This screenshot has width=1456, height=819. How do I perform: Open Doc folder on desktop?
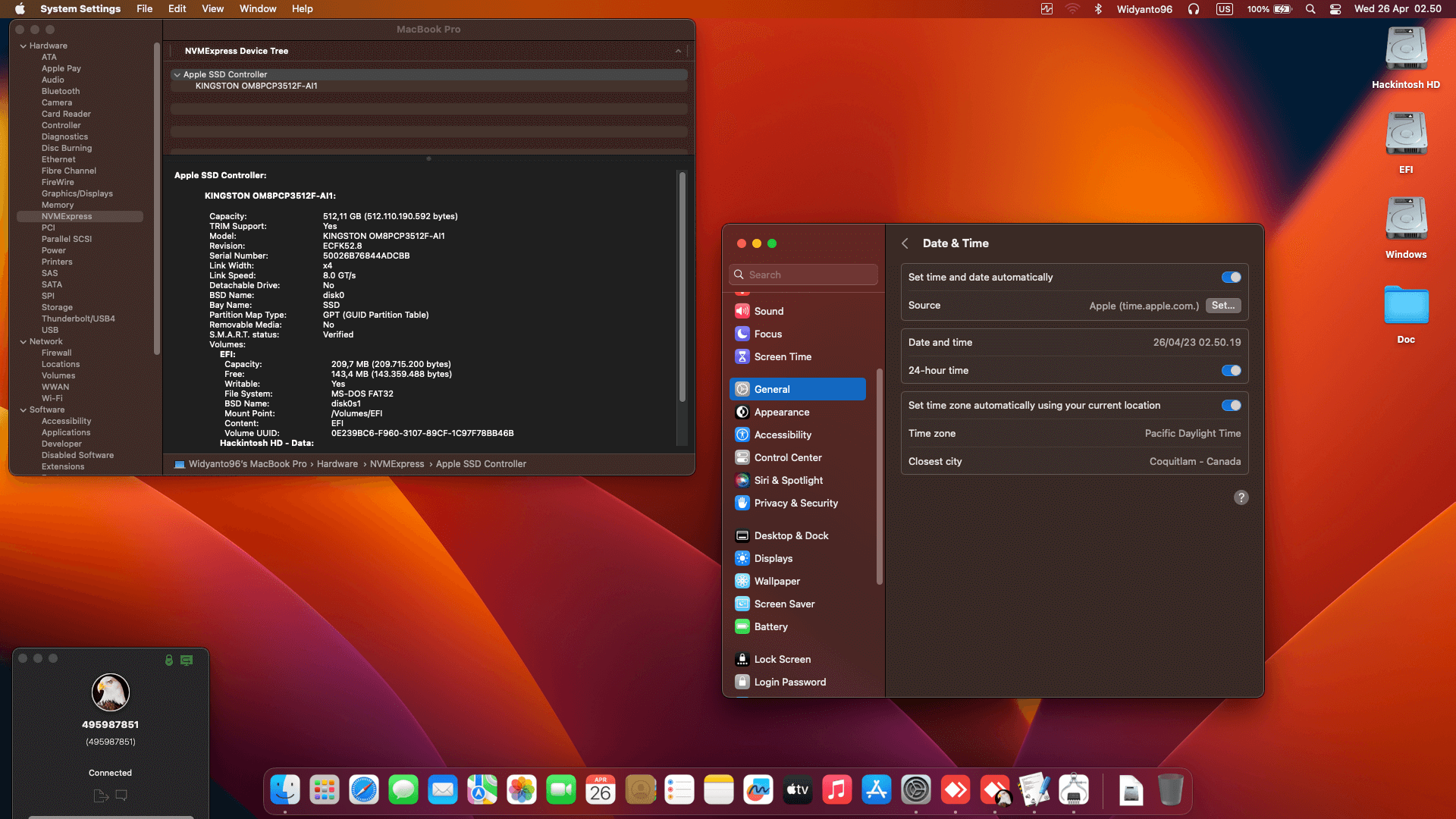point(1406,312)
